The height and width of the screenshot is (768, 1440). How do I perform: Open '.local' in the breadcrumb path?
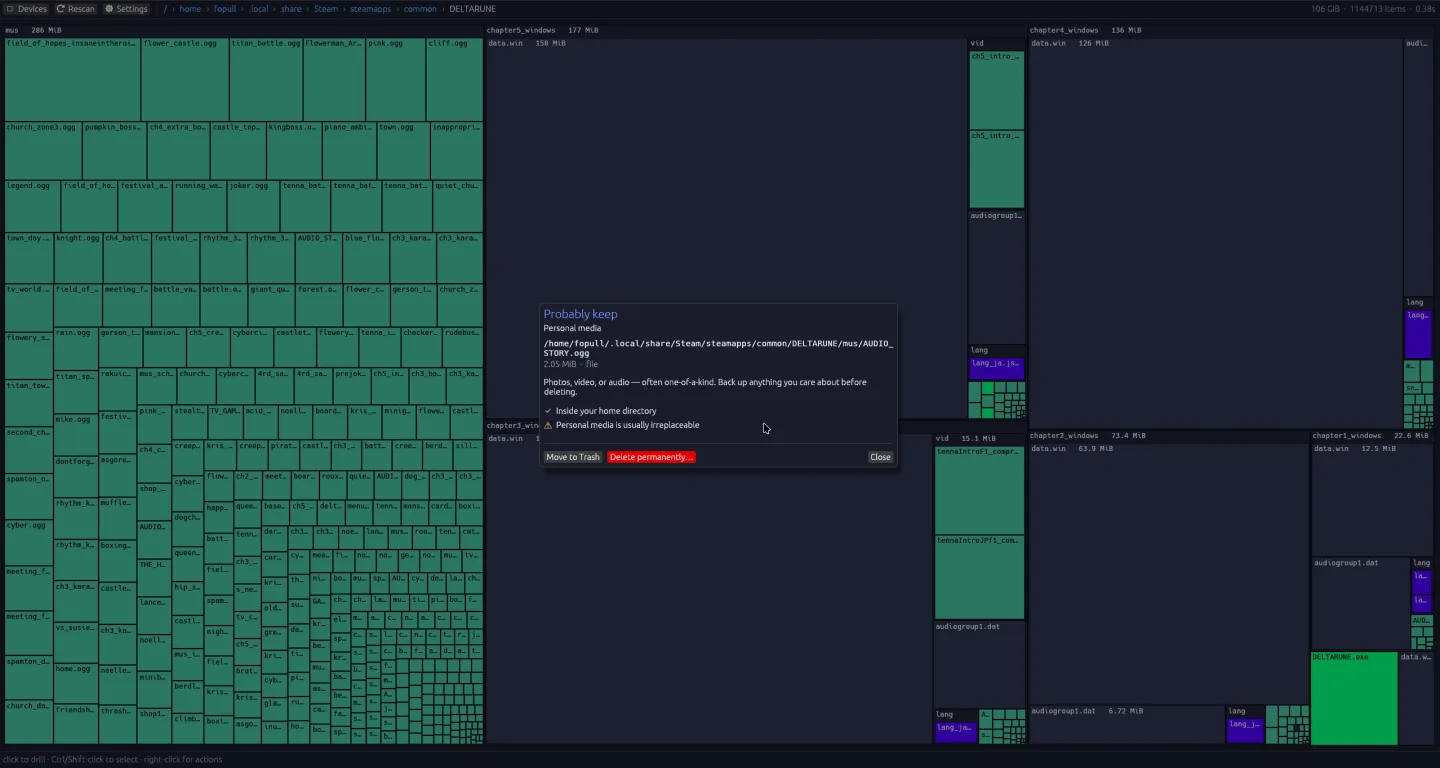pos(259,9)
